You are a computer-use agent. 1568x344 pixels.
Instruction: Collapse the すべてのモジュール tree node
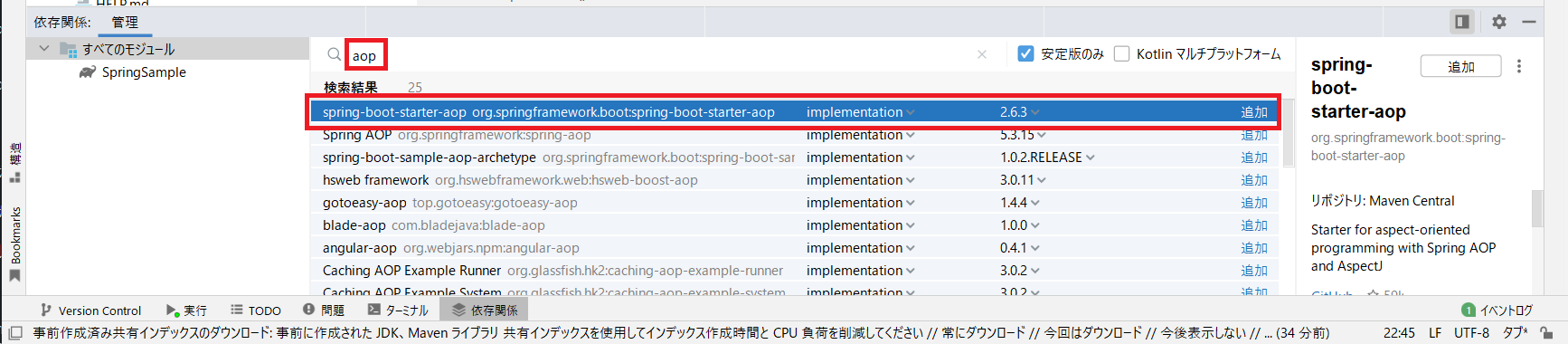44,49
